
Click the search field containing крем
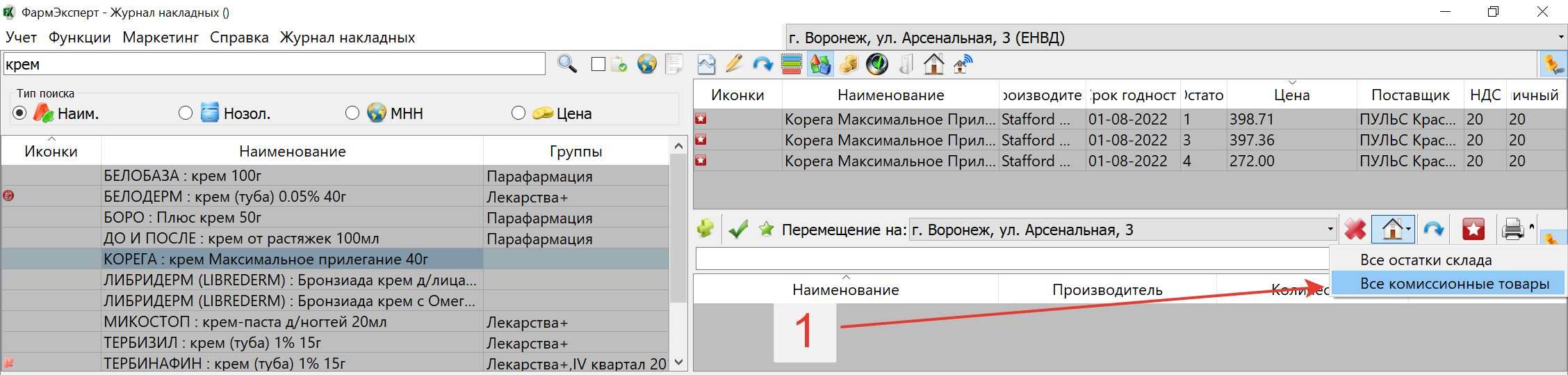pyautogui.click(x=274, y=65)
